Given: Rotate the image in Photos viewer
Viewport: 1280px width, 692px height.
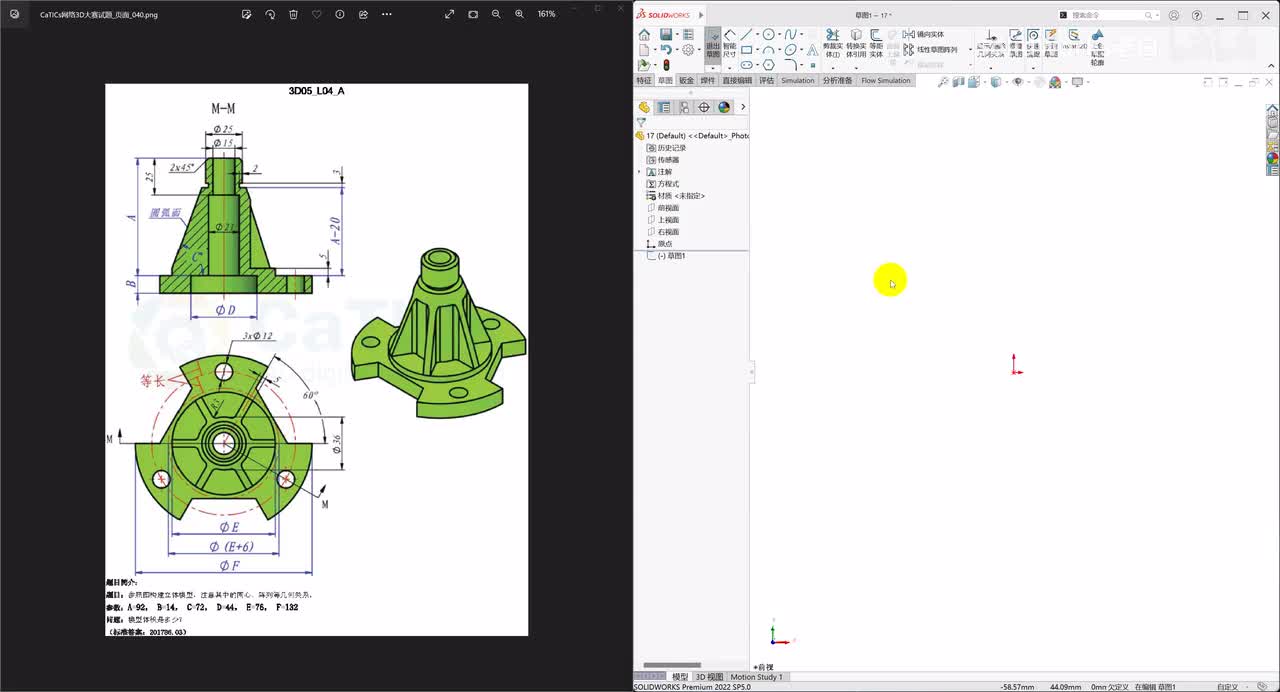Looking at the screenshot, I should tap(270, 14).
